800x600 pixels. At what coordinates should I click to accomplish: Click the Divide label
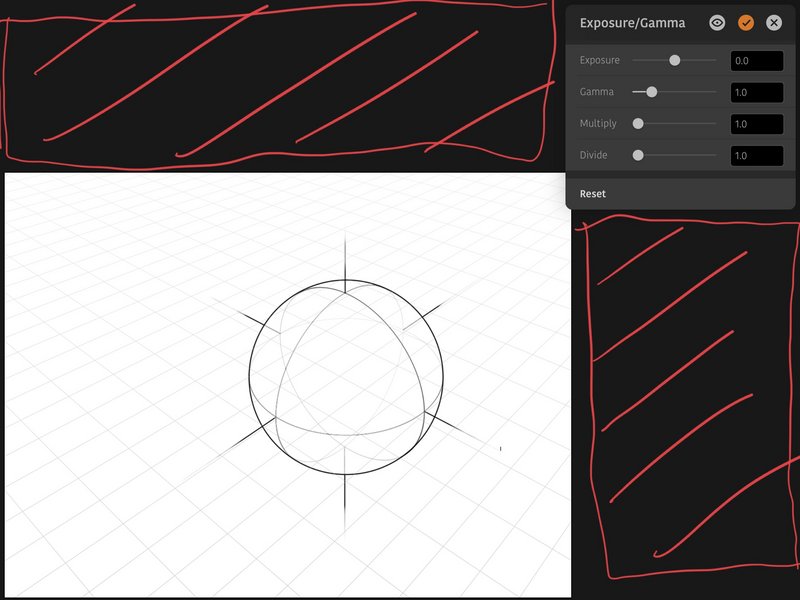point(593,155)
